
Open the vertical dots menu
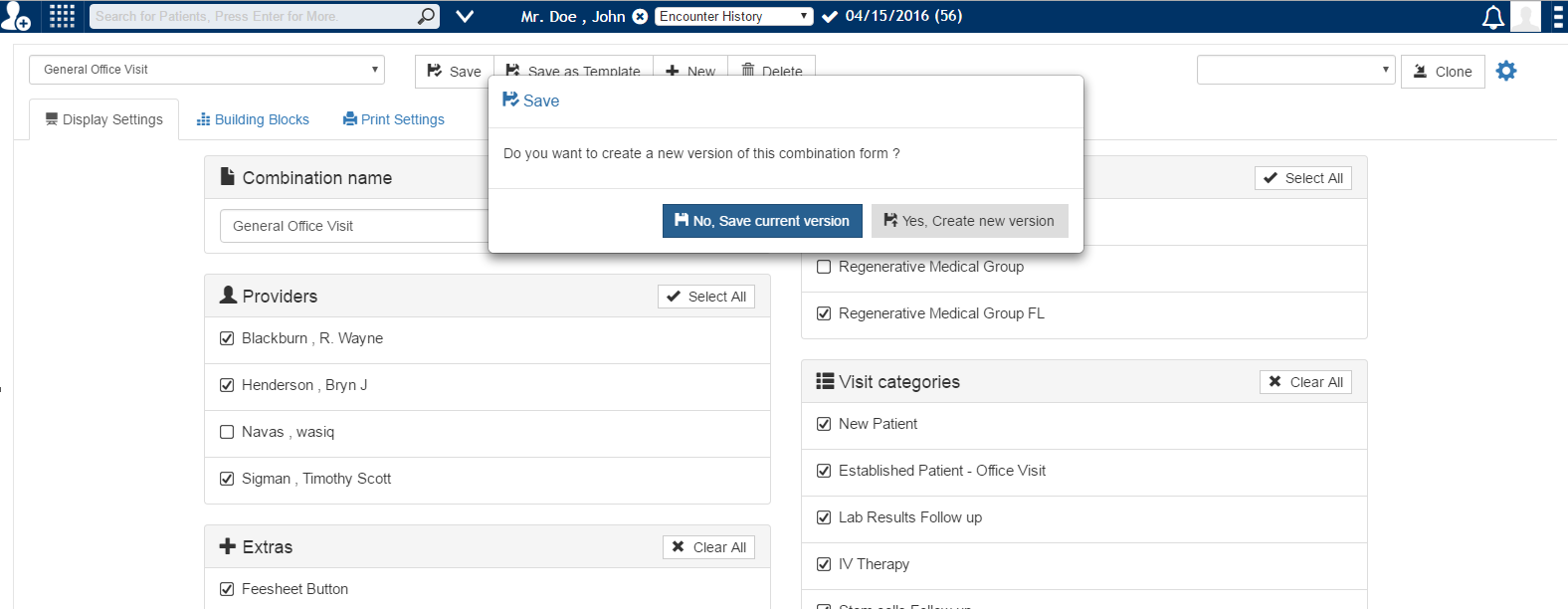1557,17
